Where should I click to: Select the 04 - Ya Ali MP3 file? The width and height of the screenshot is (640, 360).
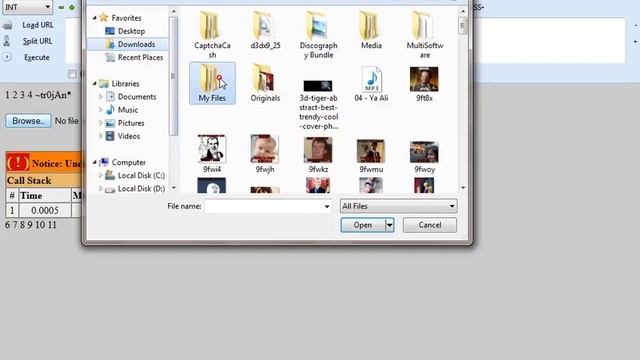tap(371, 84)
